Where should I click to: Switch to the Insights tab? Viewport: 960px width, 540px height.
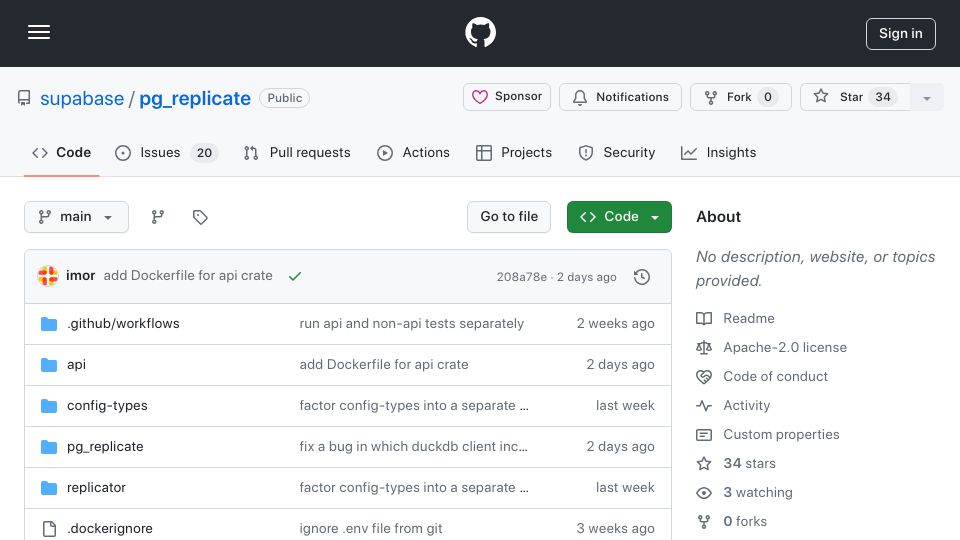(x=719, y=152)
